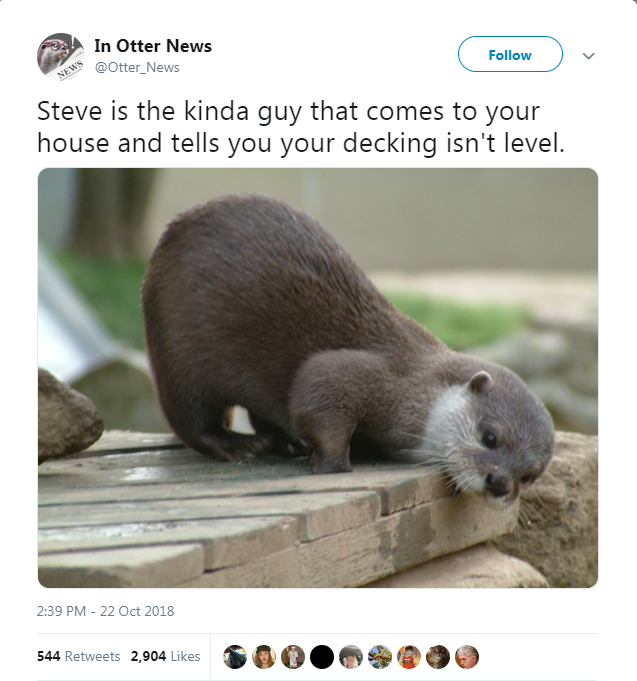View the 544 Retweets list

tap(79, 656)
